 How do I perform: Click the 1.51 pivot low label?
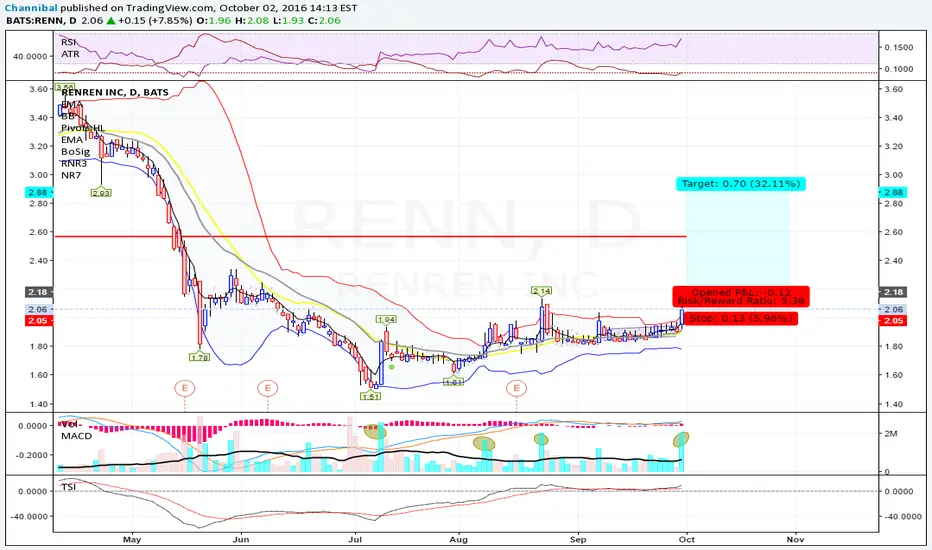tap(370, 396)
